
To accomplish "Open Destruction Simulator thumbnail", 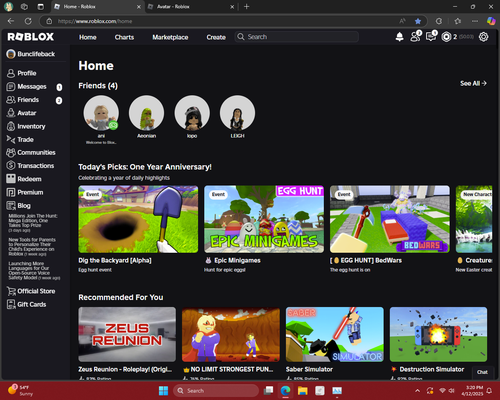I will (x=438, y=334).
